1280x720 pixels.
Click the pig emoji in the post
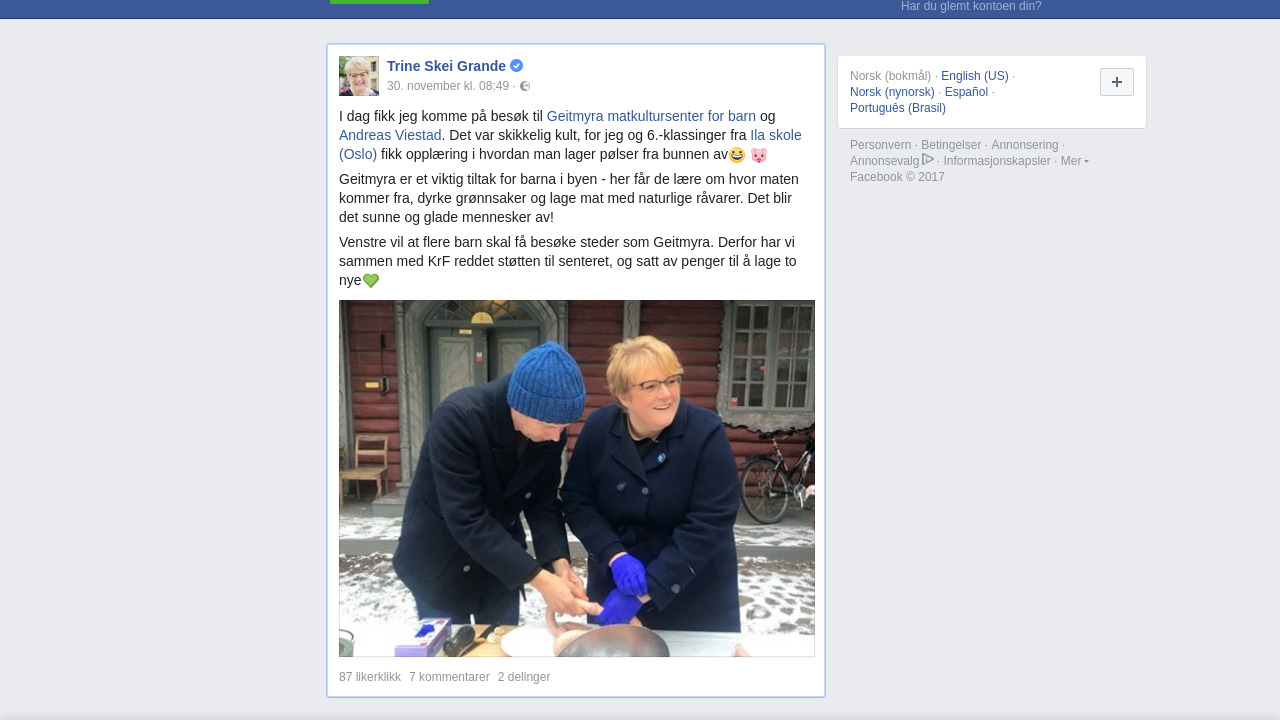759,155
